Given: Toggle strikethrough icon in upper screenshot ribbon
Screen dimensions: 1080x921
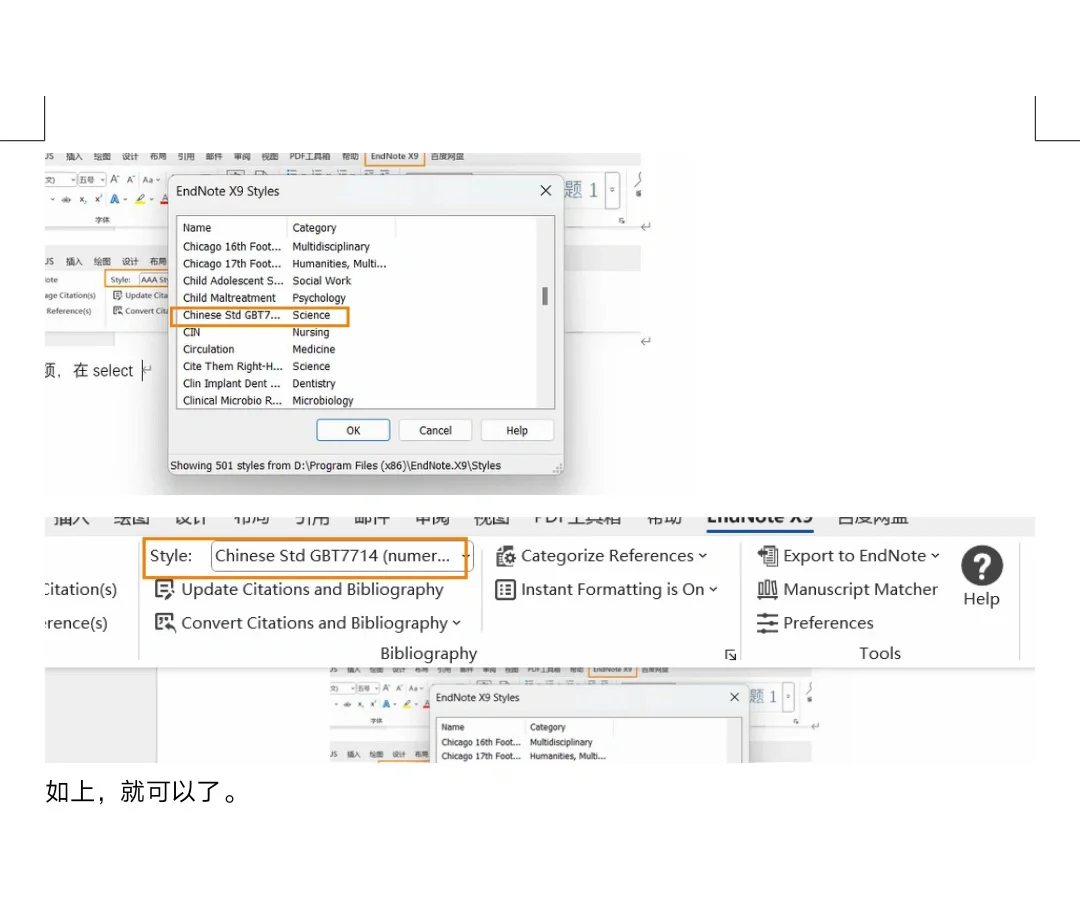Looking at the screenshot, I should click(66, 200).
